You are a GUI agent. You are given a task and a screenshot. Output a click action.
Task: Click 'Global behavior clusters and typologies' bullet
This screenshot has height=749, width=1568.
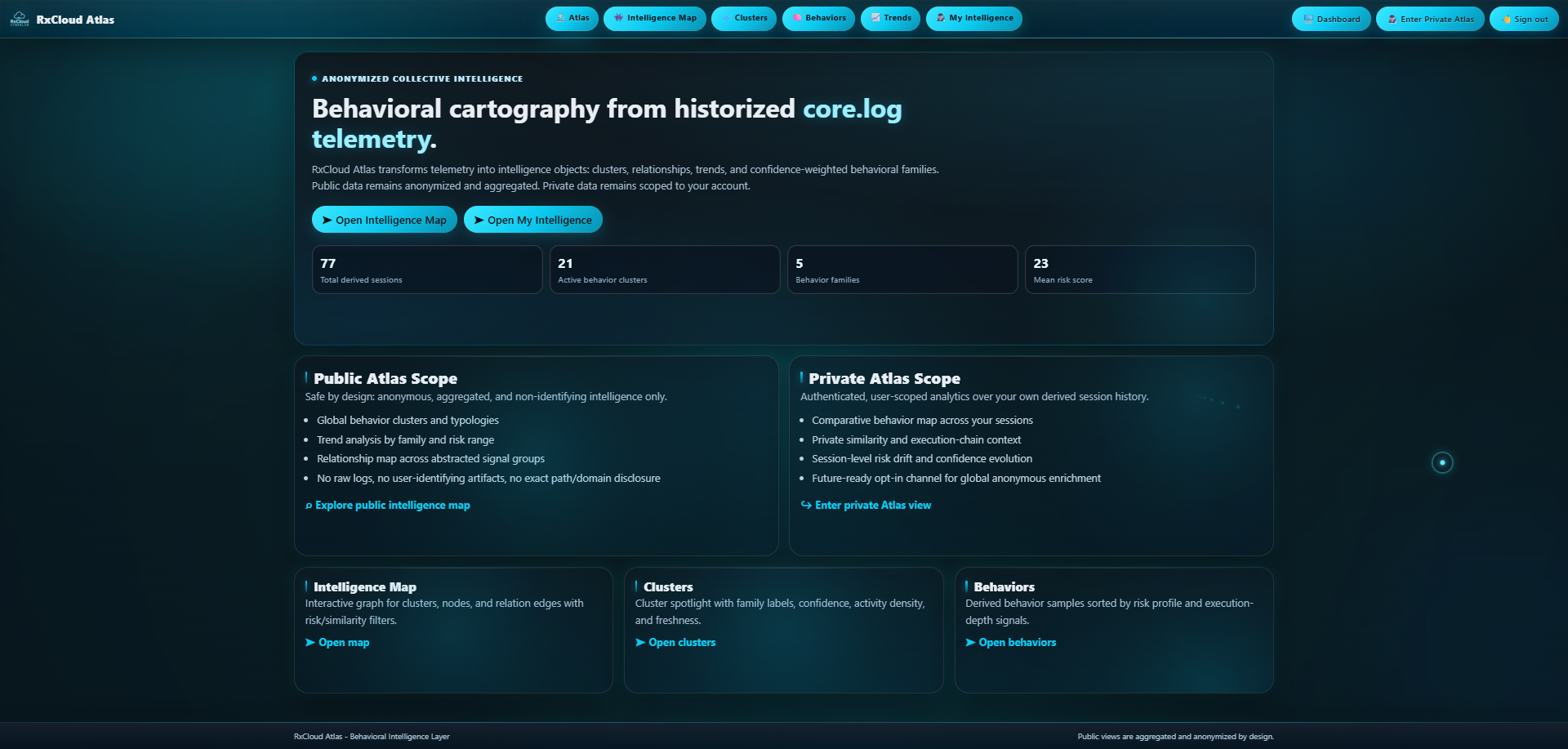point(408,421)
